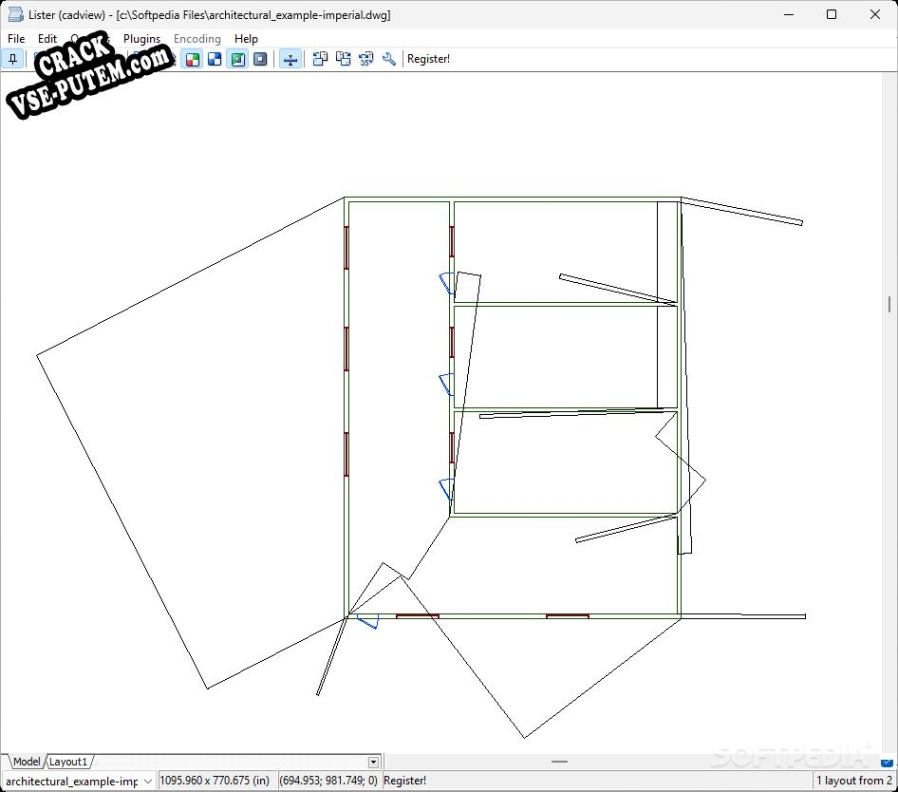Open the File menu

(16, 39)
